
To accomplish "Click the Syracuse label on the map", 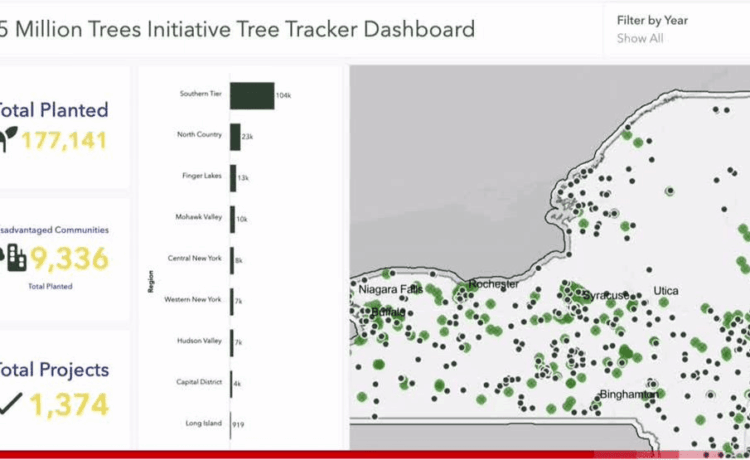I will [x=606, y=296].
